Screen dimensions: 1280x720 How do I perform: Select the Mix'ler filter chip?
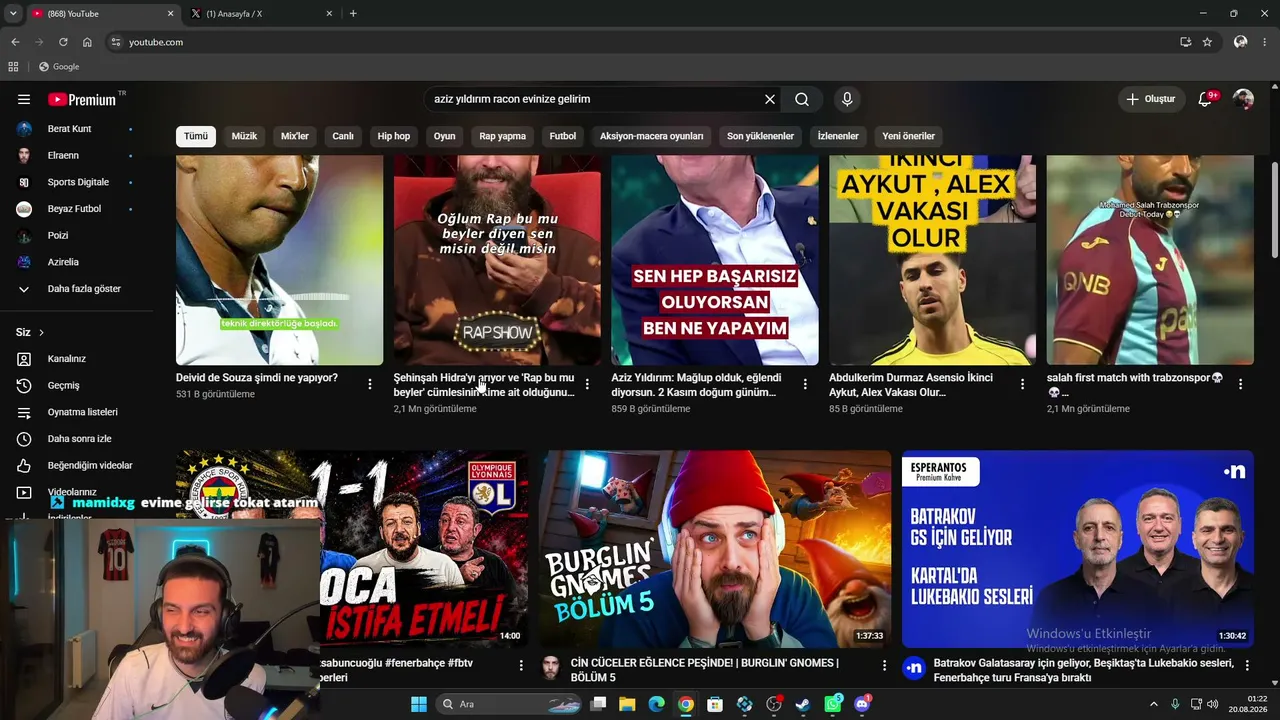point(295,136)
